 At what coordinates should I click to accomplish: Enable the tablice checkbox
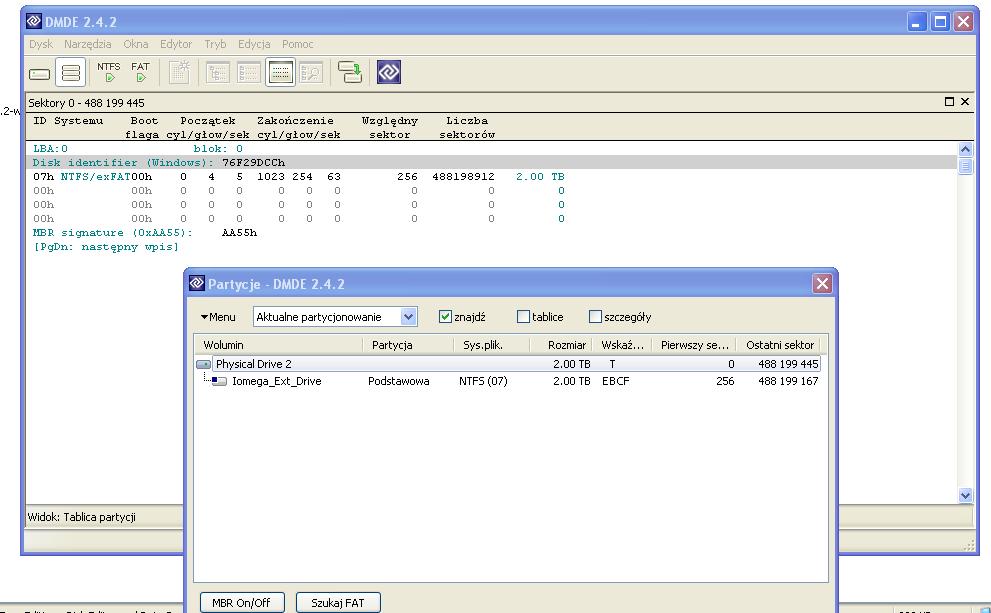523,317
